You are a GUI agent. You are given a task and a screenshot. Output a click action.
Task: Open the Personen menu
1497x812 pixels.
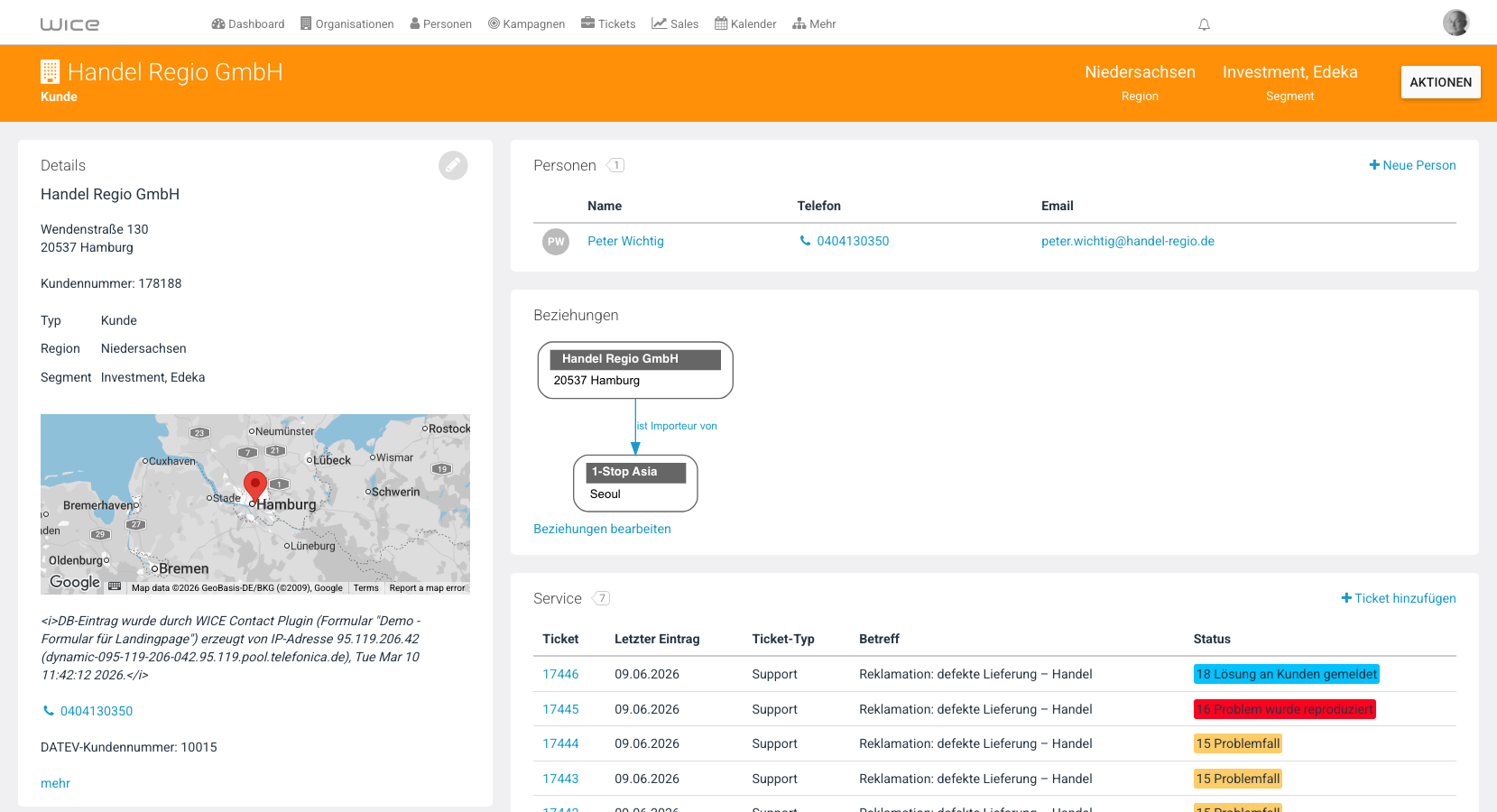click(x=441, y=24)
